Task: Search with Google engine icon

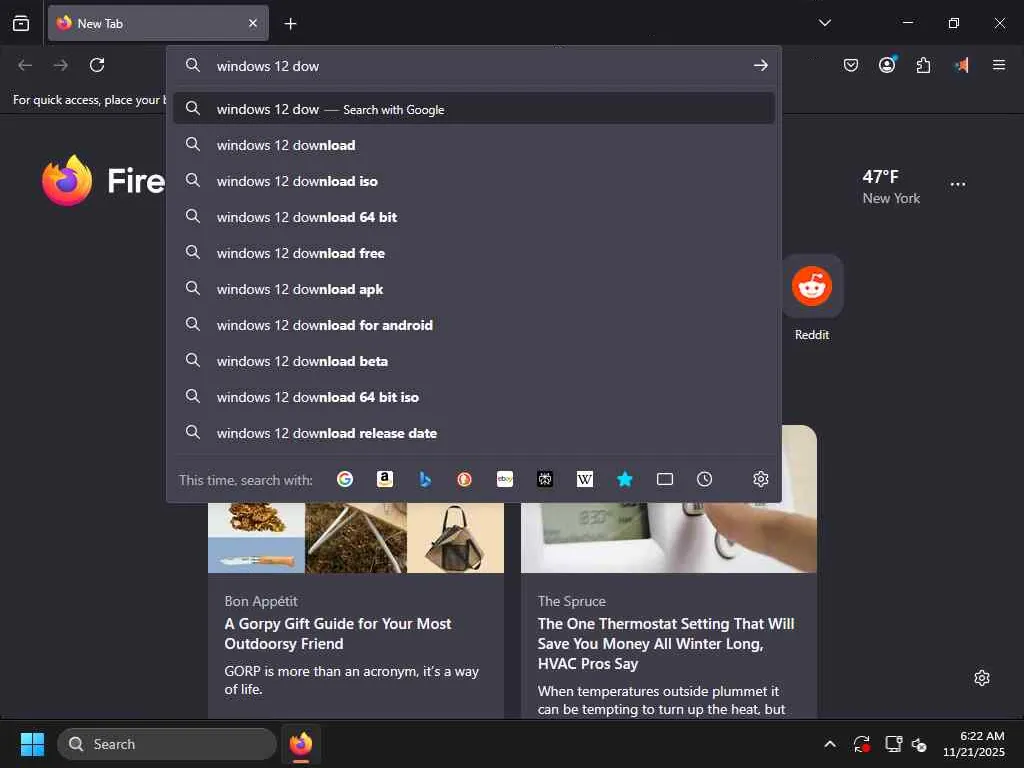Action: (x=345, y=479)
